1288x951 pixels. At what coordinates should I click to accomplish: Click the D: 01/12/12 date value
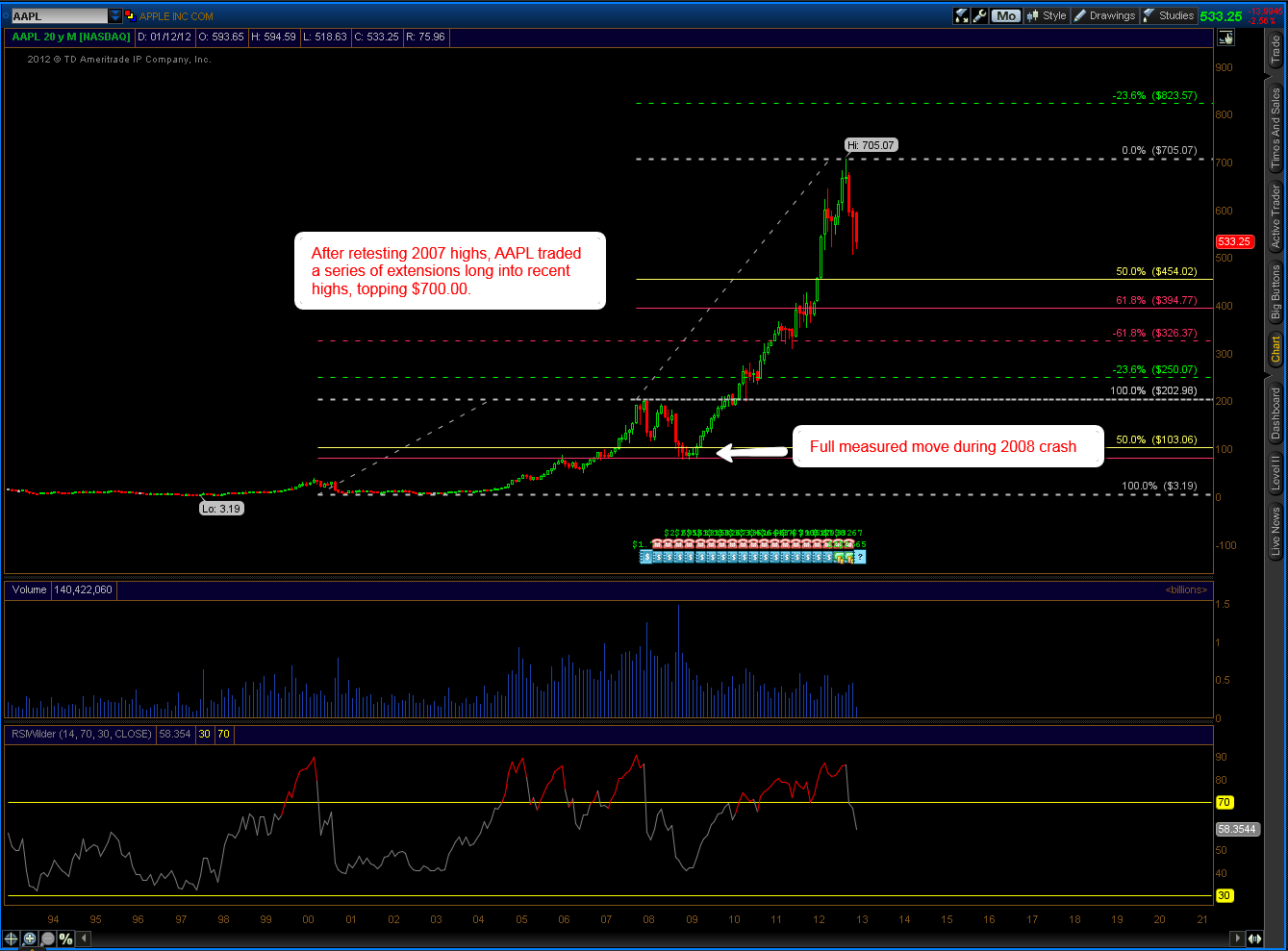point(164,38)
